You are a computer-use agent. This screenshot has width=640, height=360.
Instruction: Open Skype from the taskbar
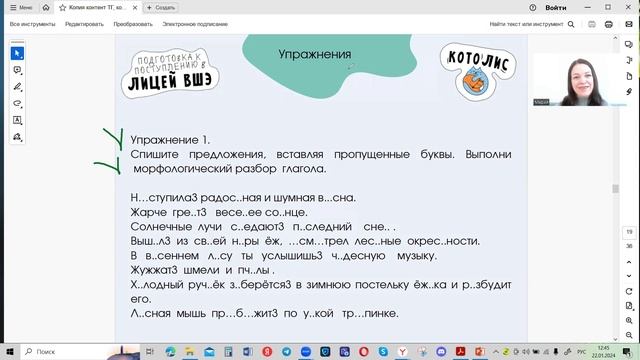pyautogui.click(x=383, y=351)
